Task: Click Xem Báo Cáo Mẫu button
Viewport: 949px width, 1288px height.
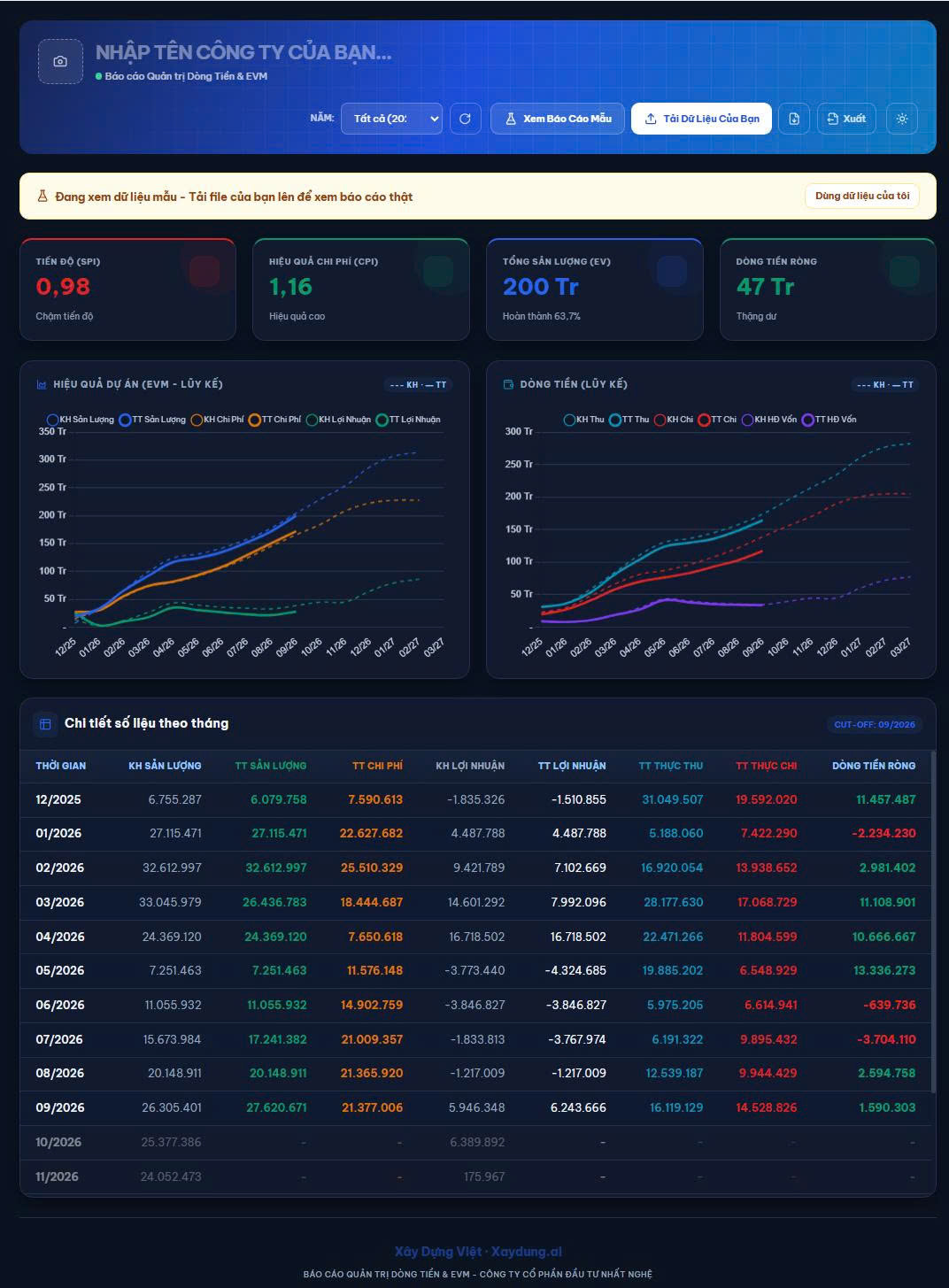Action: tap(558, 119)
